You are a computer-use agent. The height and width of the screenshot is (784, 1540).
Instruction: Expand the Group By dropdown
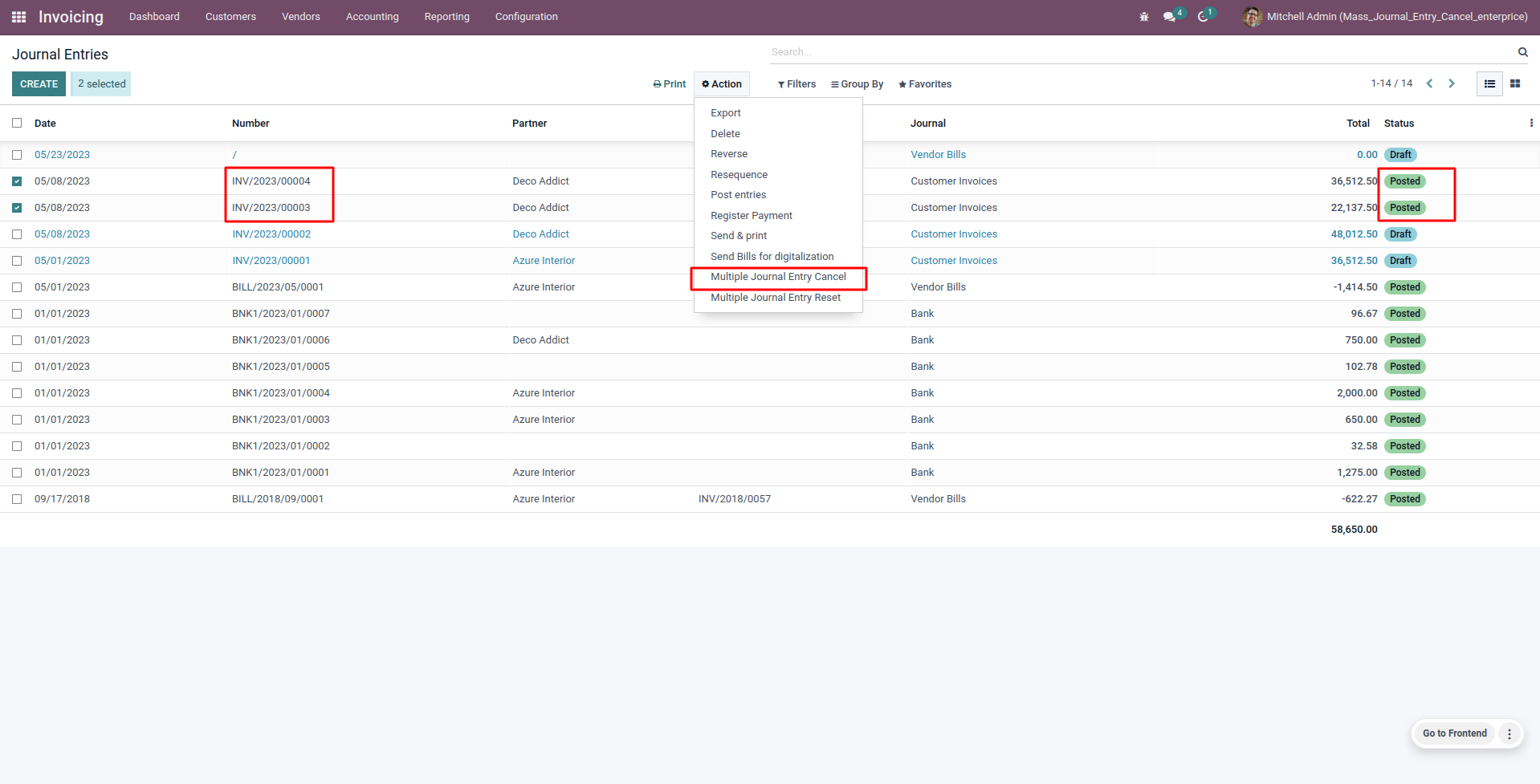pos(857,84)
